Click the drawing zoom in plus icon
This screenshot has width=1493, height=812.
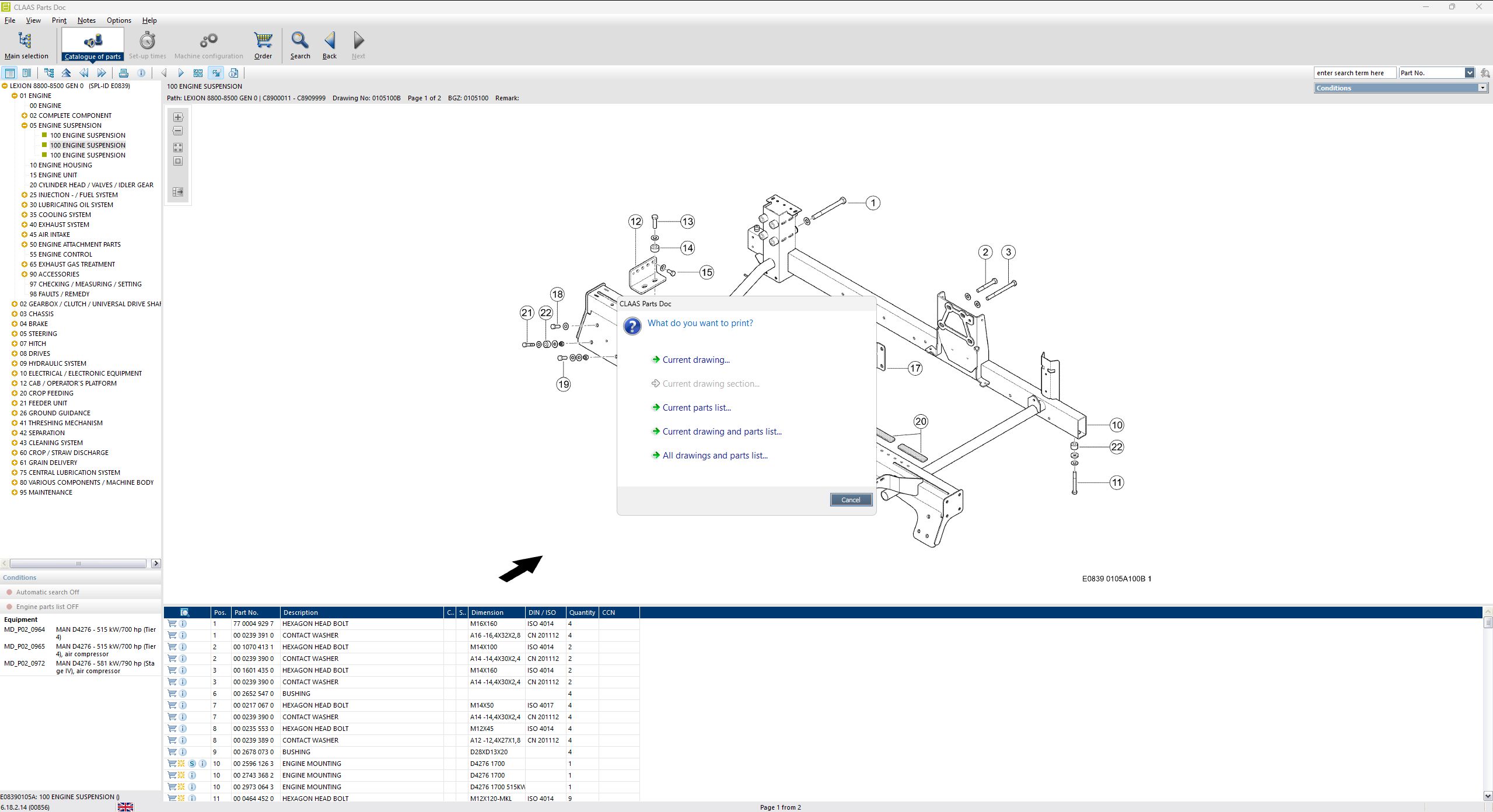point(178,117)
